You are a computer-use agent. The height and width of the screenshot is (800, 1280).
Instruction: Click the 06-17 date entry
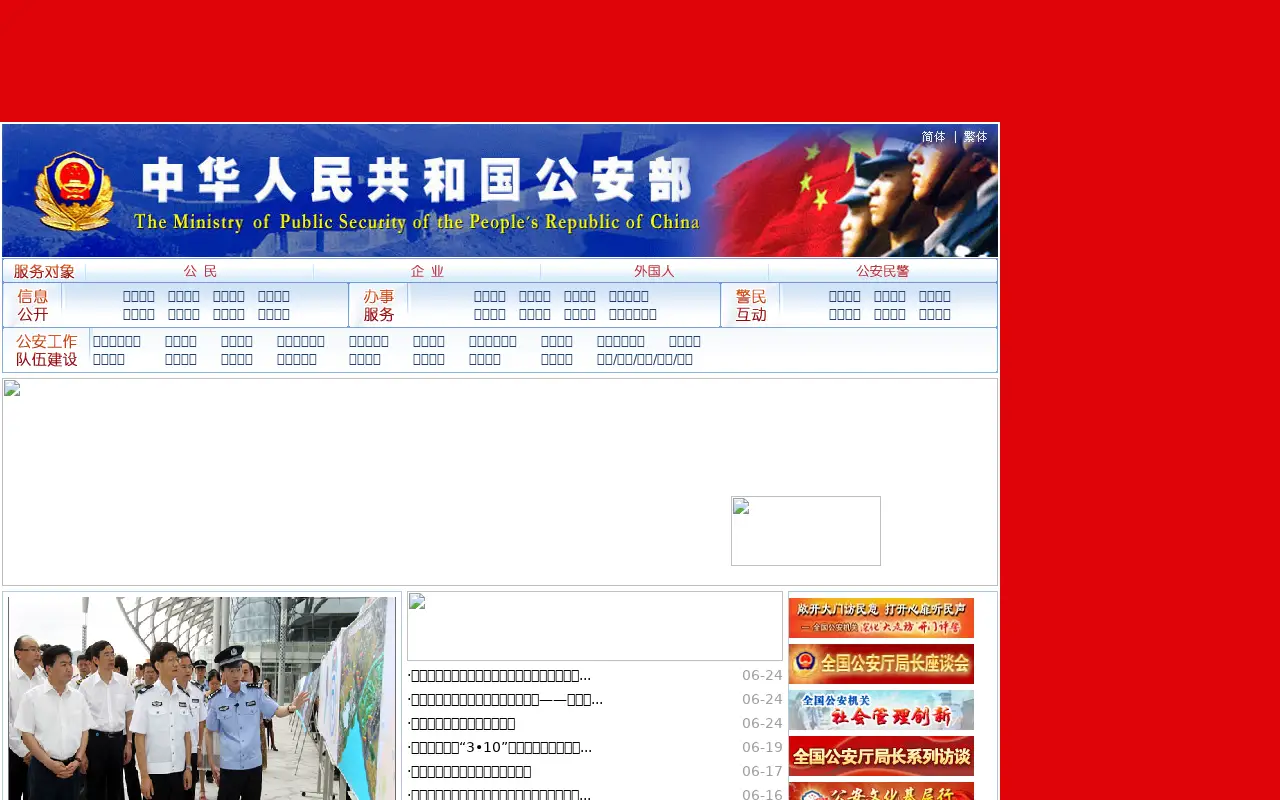762,772
